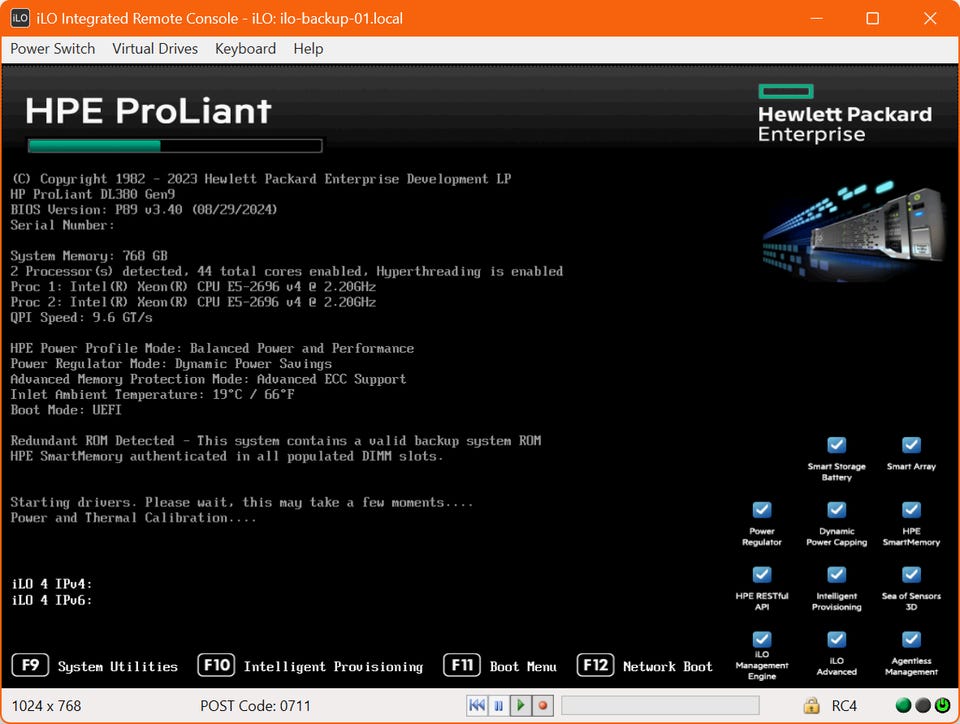The image size is (960, 724).
Task: Click the iLO 4 IPv4 line
Action: point(52,584)
